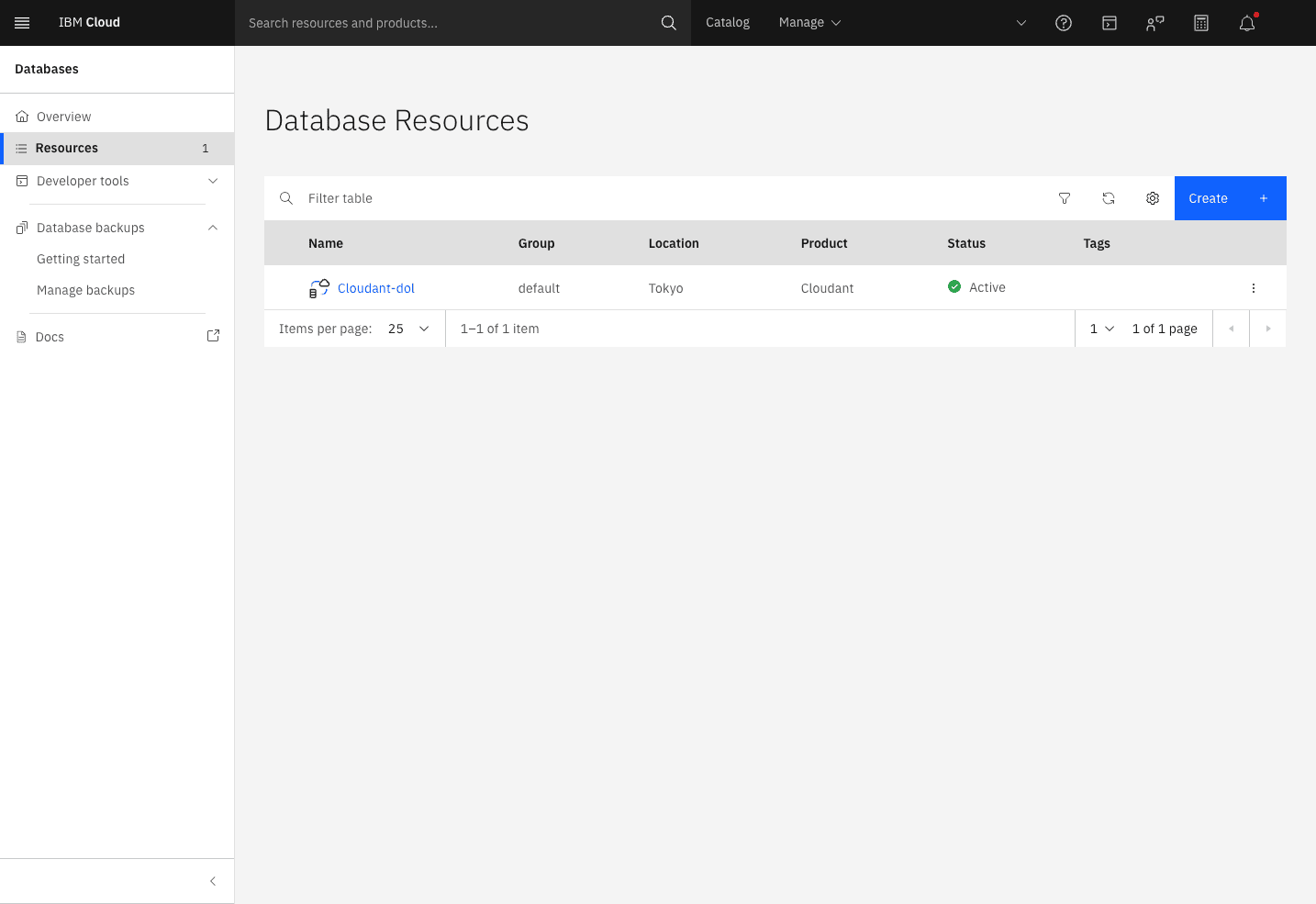Refresh the database resources table

(x=1109, y=198)
